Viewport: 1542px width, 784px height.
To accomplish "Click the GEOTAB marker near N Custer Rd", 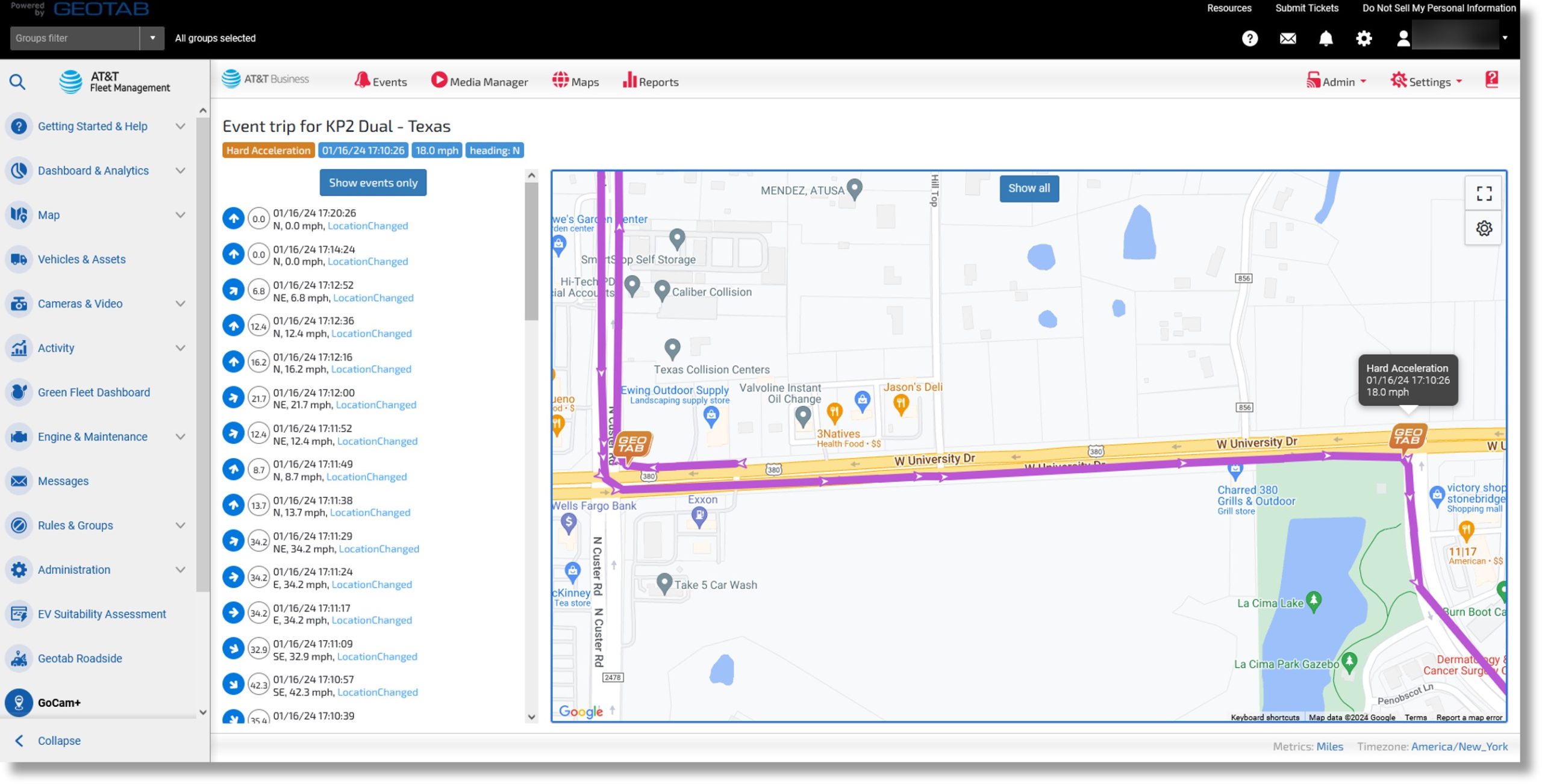I will click(x=632, y=445).
